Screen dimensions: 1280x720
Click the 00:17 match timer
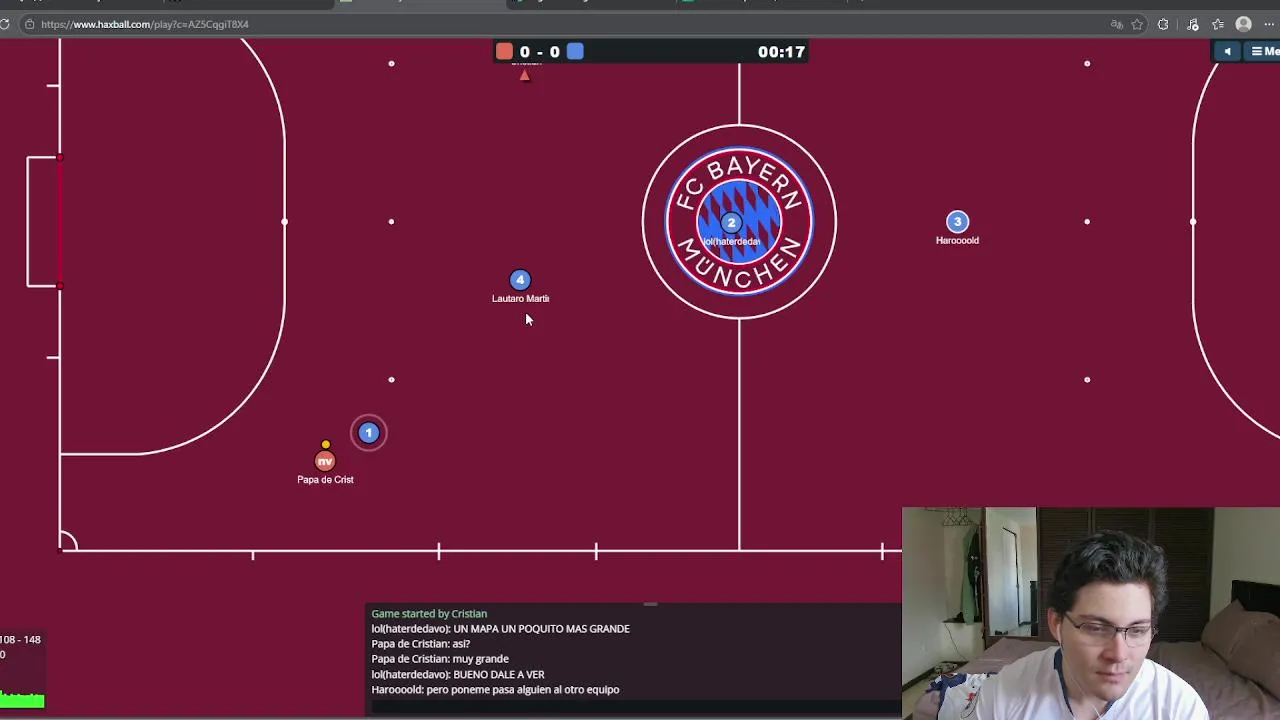coord(781,52)
